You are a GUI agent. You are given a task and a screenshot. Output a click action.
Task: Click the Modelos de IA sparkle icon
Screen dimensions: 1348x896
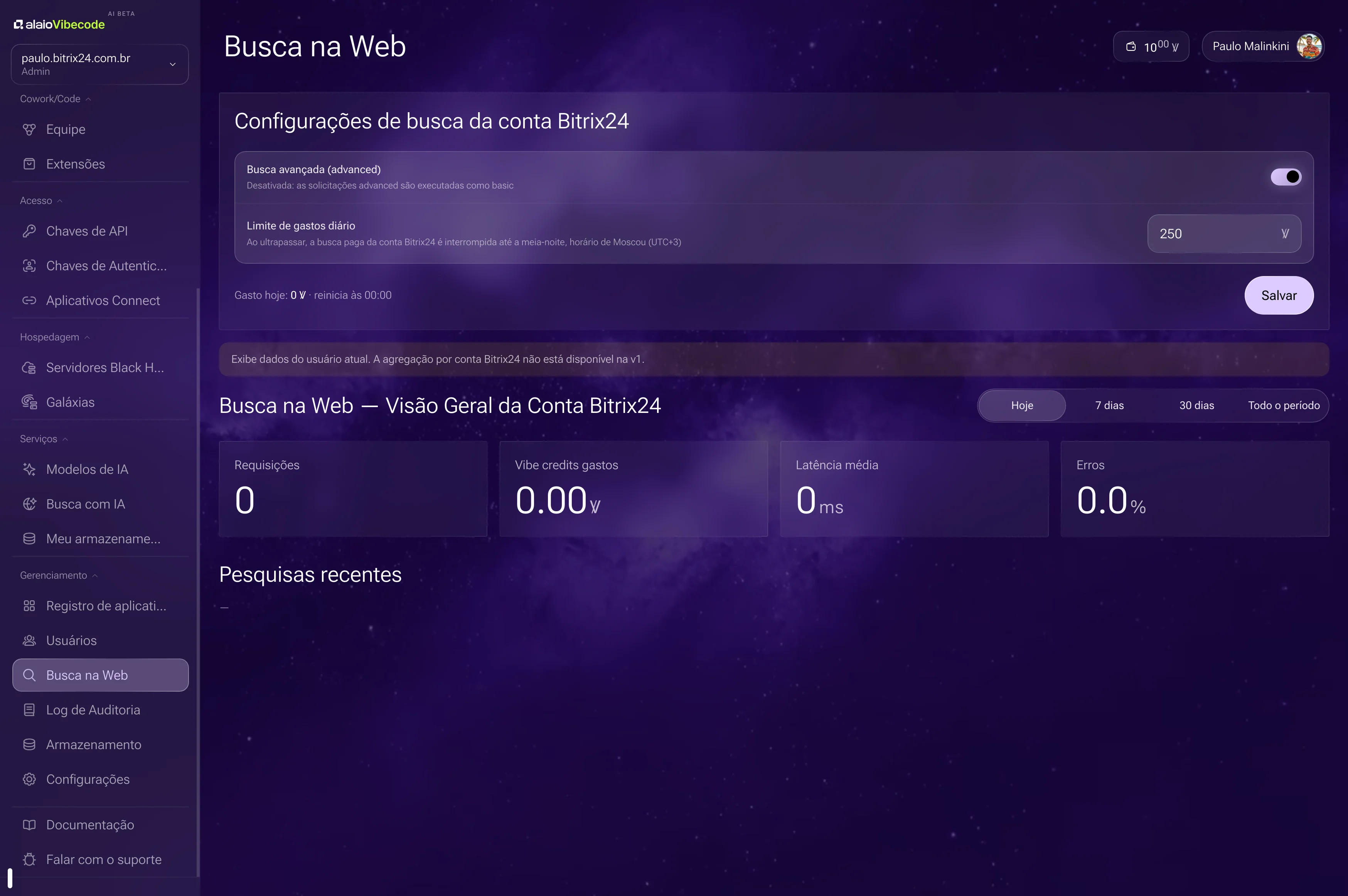point(29,470)
